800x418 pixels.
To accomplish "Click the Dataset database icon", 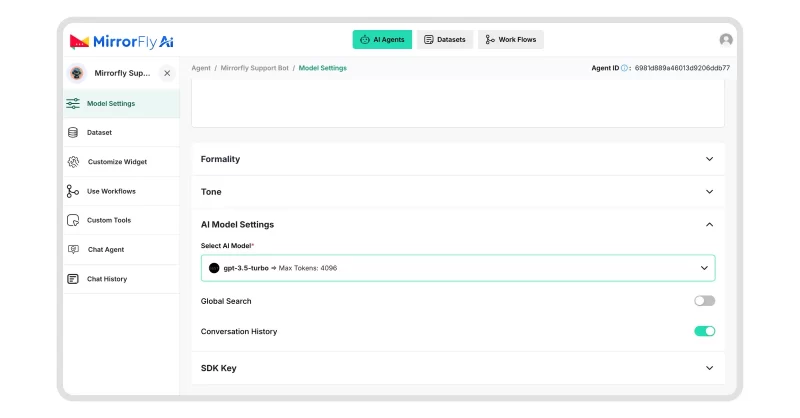I will pos(73,133).
